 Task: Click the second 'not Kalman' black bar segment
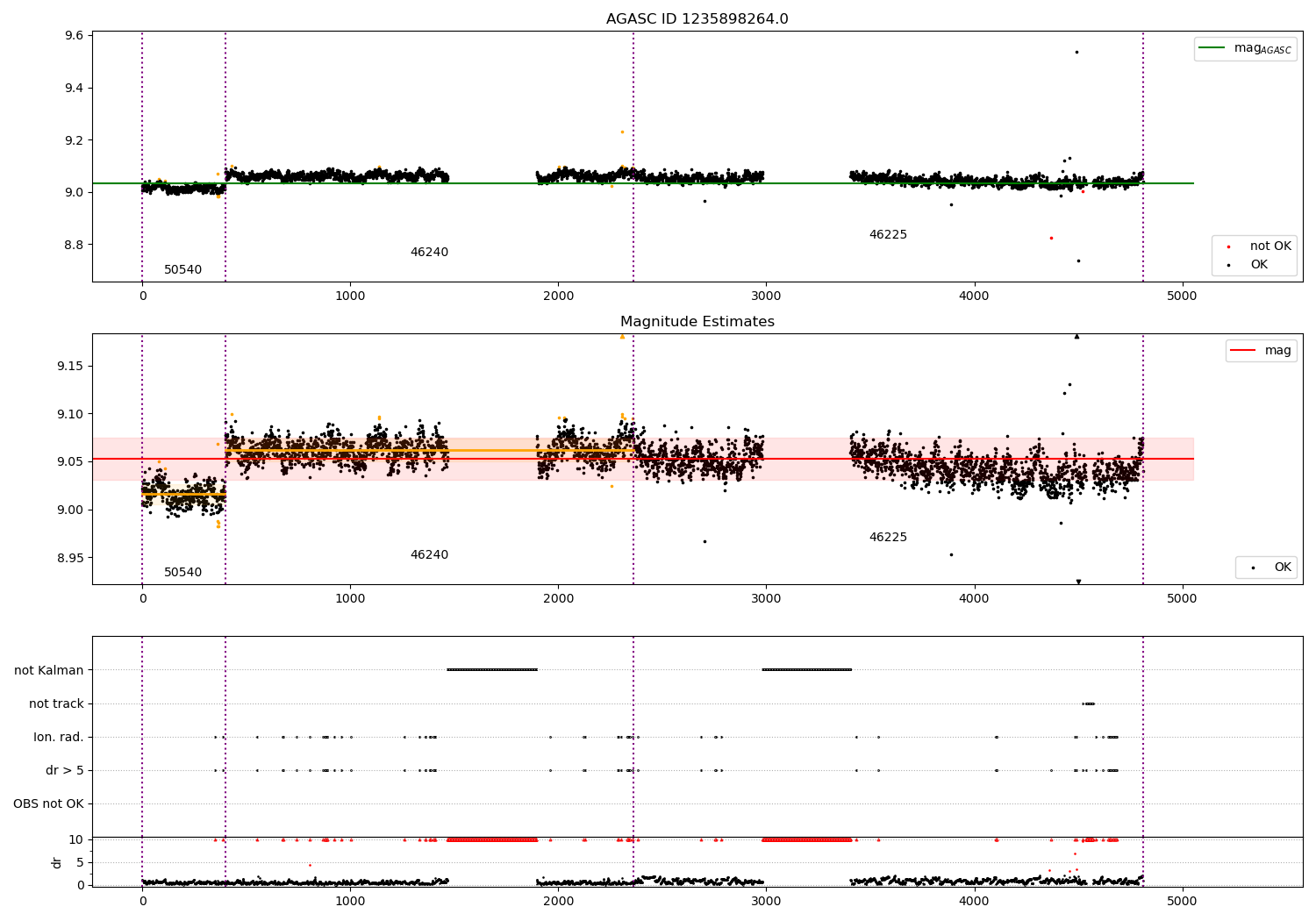[x=807, y=670]
